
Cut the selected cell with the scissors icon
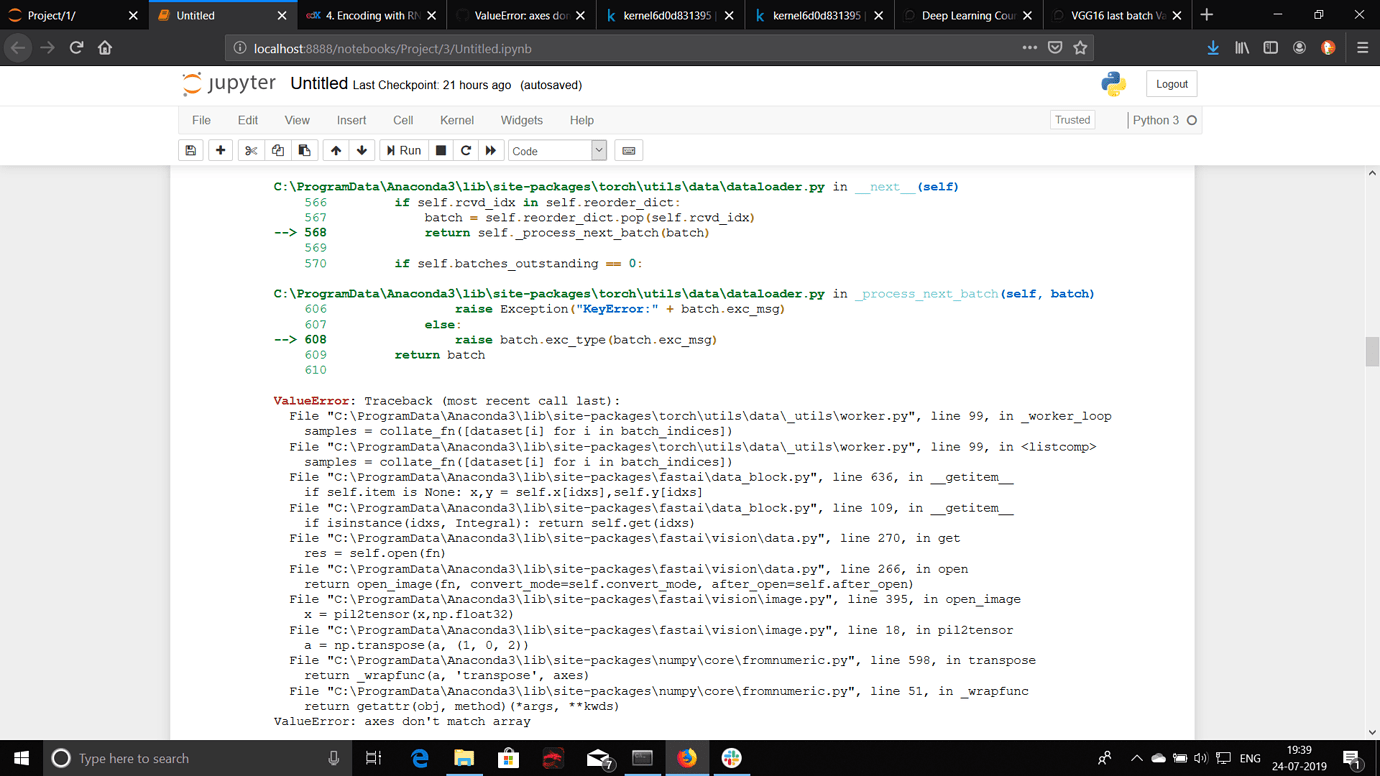pos(249,150)
